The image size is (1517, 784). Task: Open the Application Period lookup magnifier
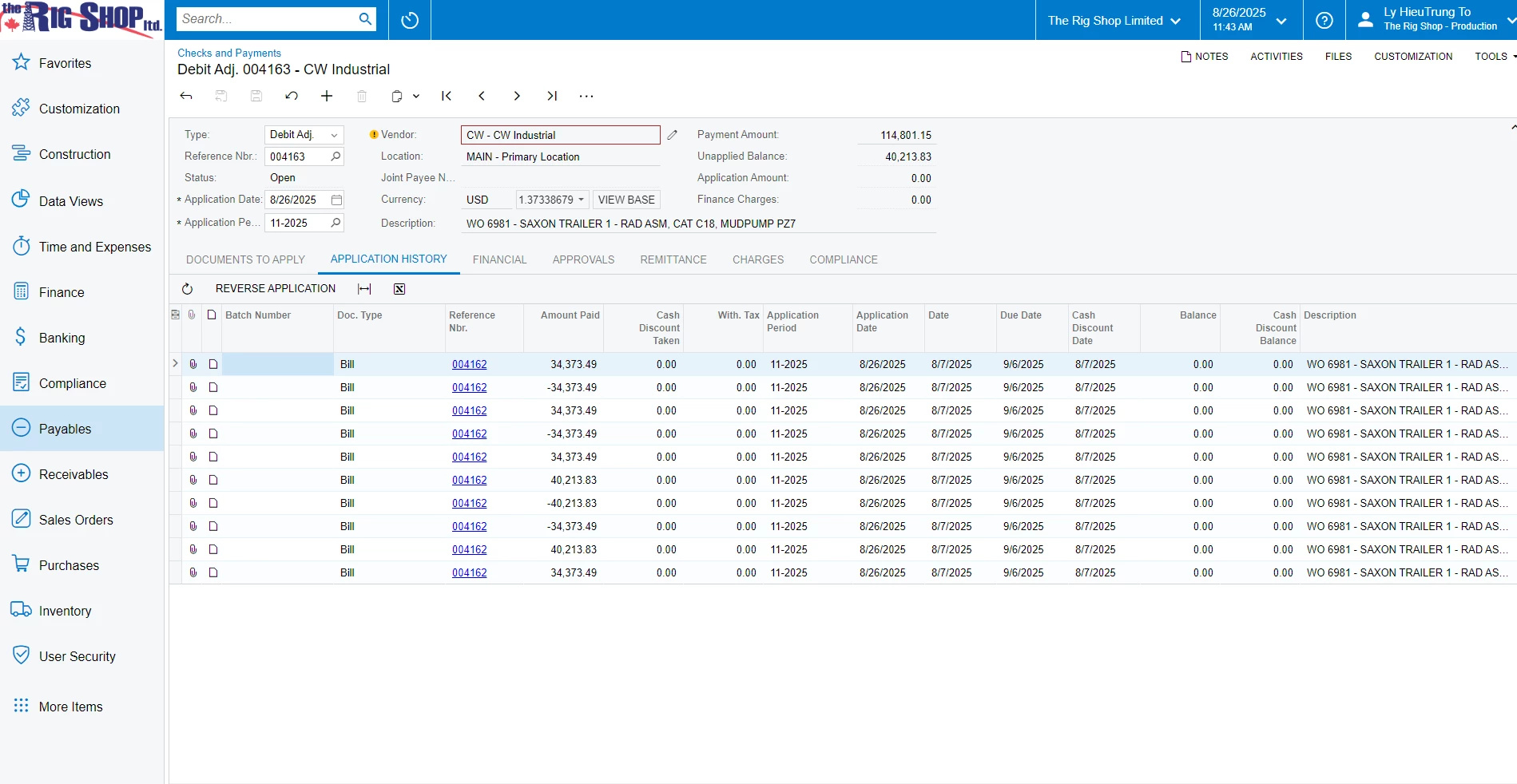(x=336, y=223)
